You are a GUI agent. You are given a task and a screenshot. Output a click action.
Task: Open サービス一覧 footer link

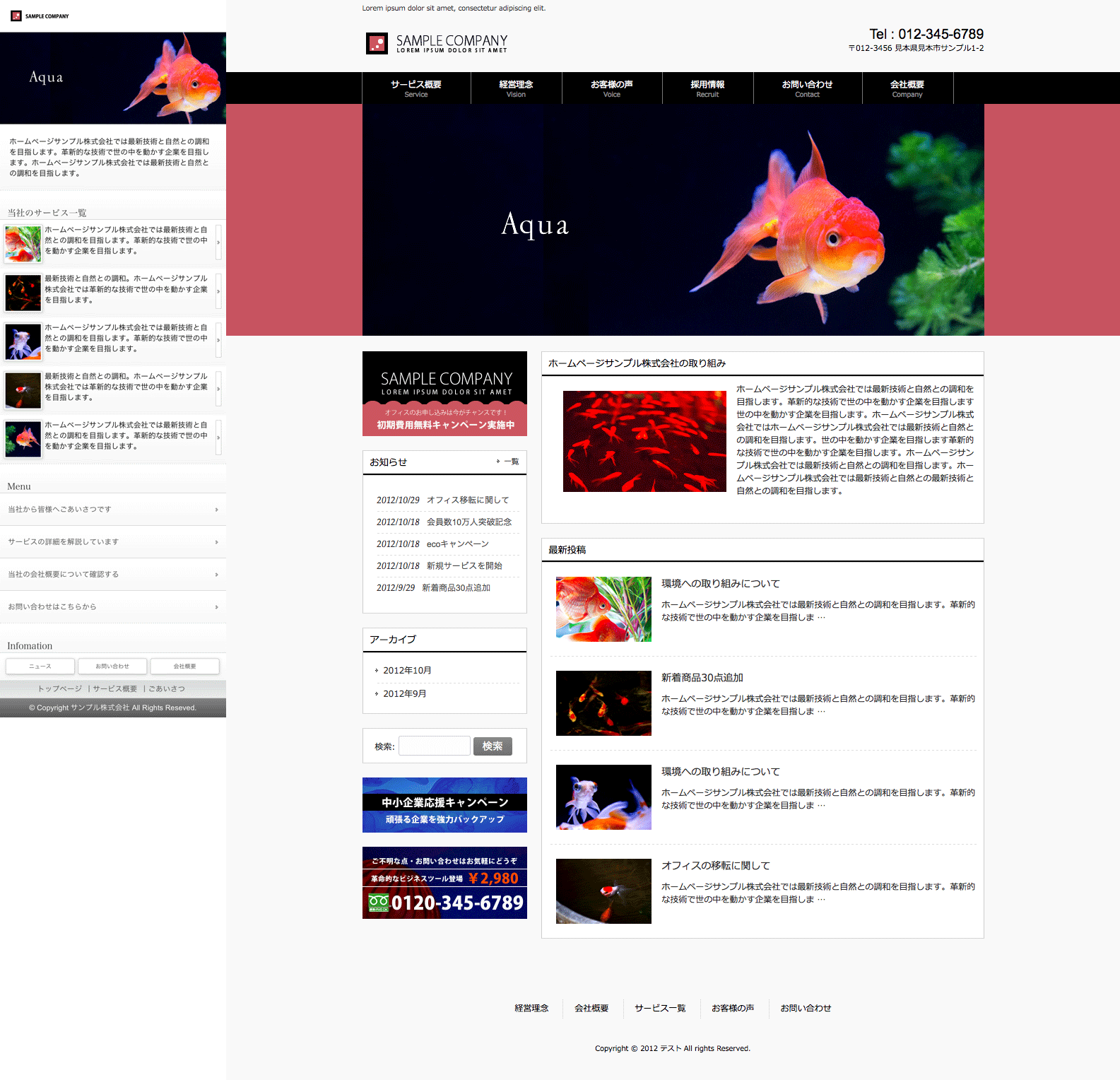[660, 1008]
